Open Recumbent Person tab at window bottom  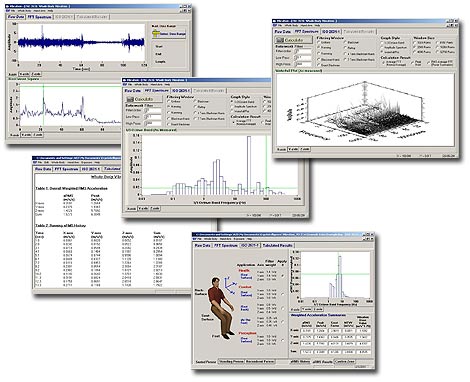[260, 361]
